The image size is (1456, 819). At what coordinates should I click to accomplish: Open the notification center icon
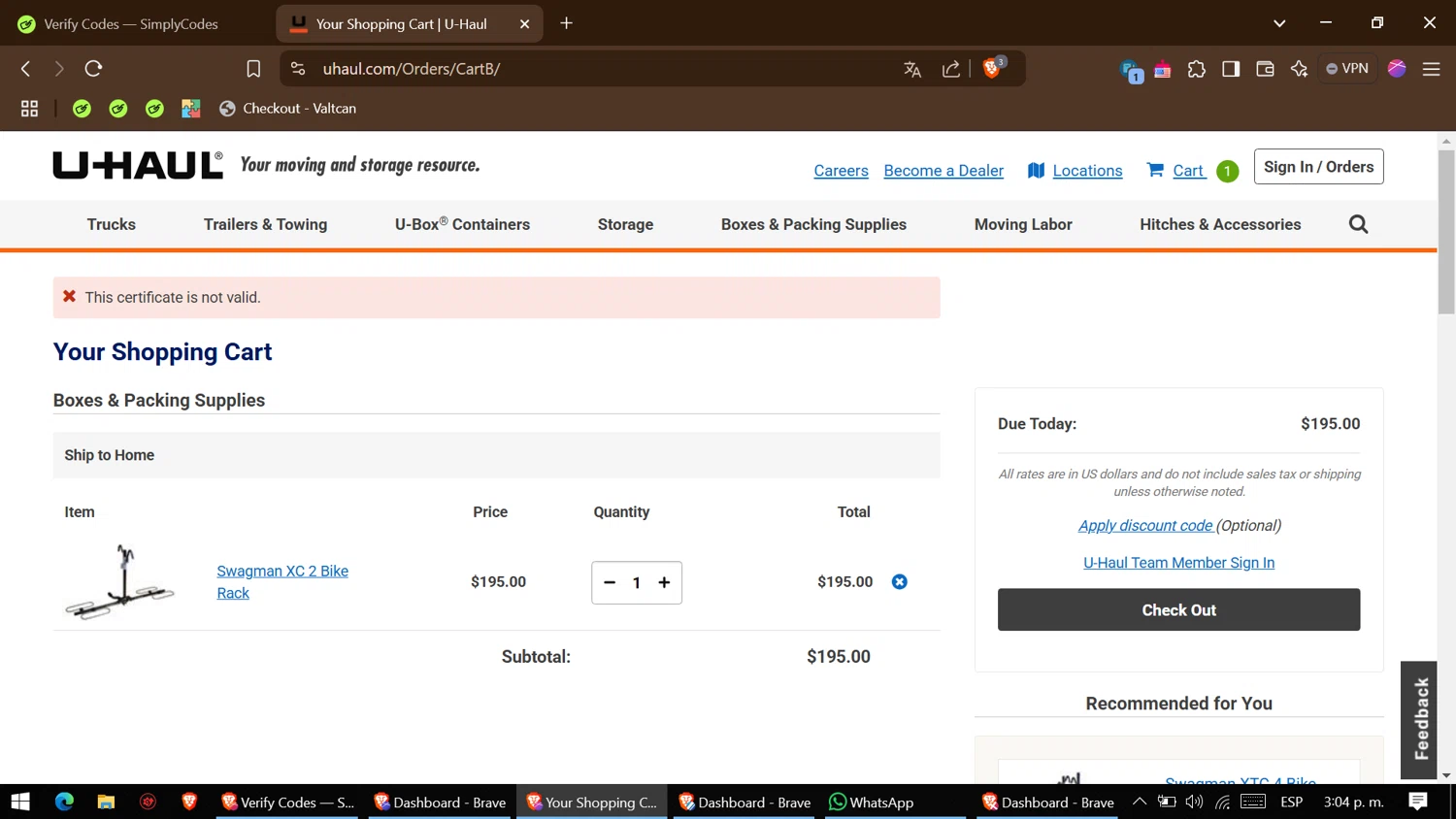click(x=1418, y=802)
